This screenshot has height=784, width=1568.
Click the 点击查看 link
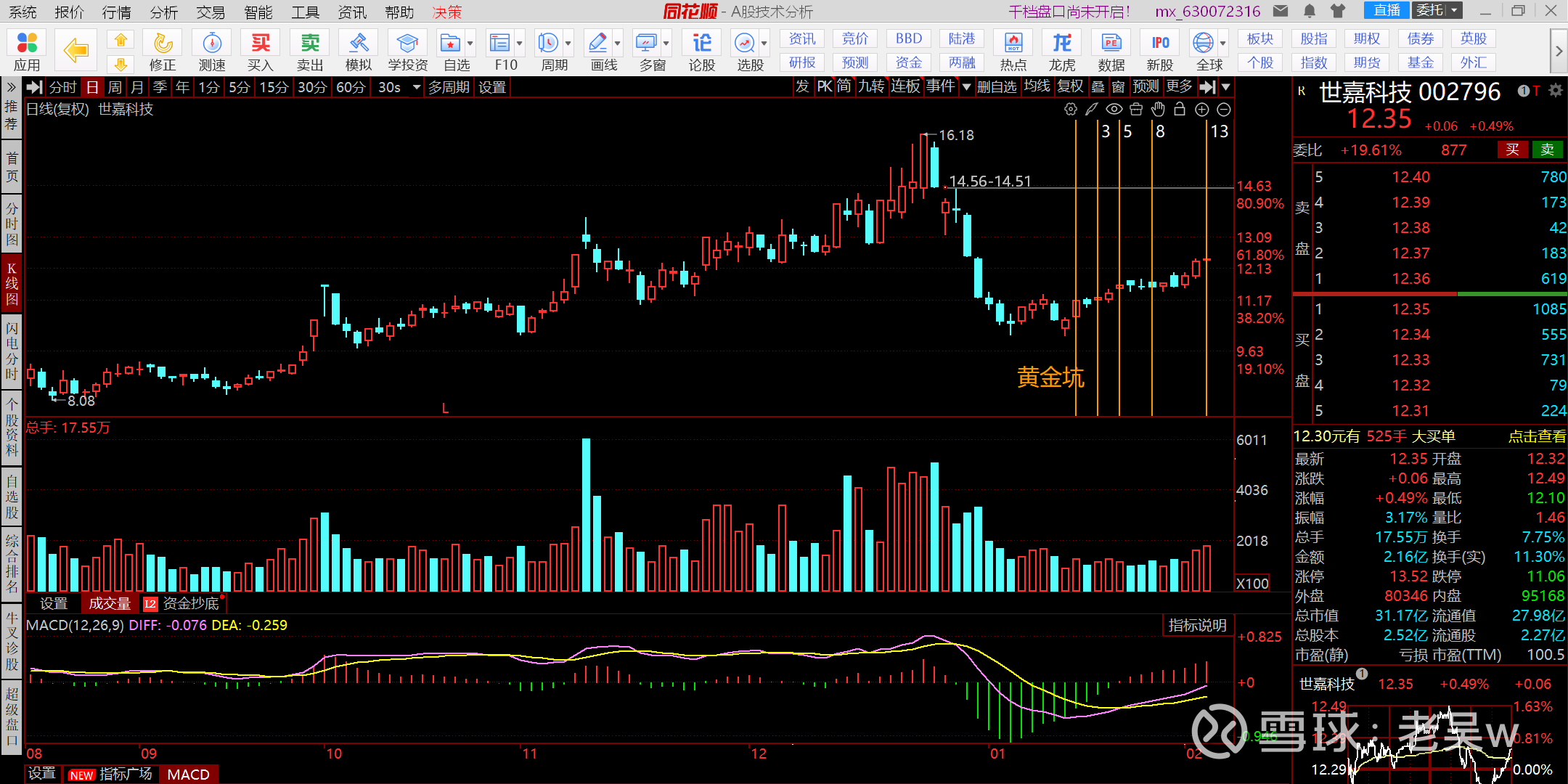[x=1537, y=436]
